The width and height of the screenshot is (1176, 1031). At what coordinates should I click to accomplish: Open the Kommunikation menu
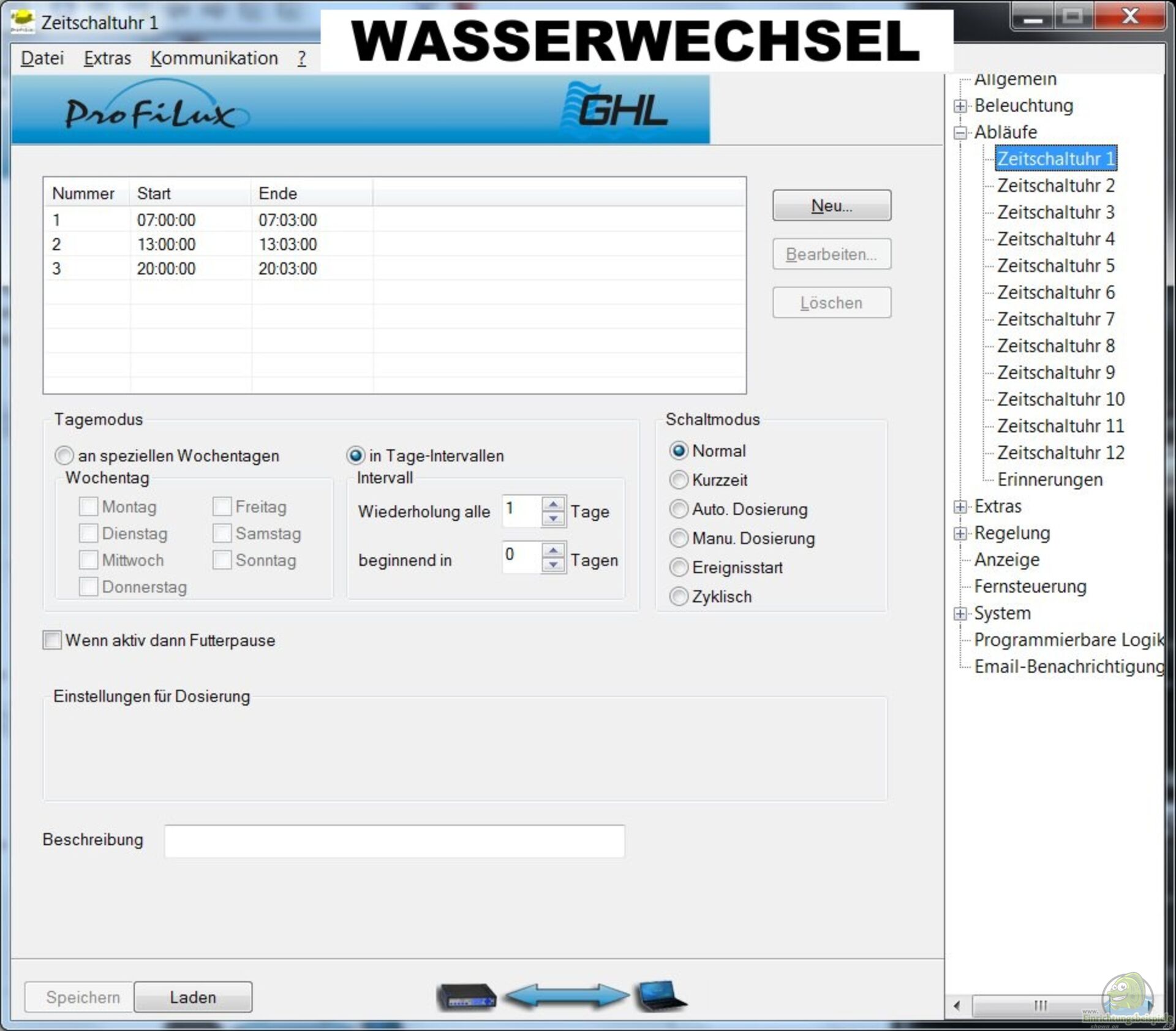pos(214,58)
